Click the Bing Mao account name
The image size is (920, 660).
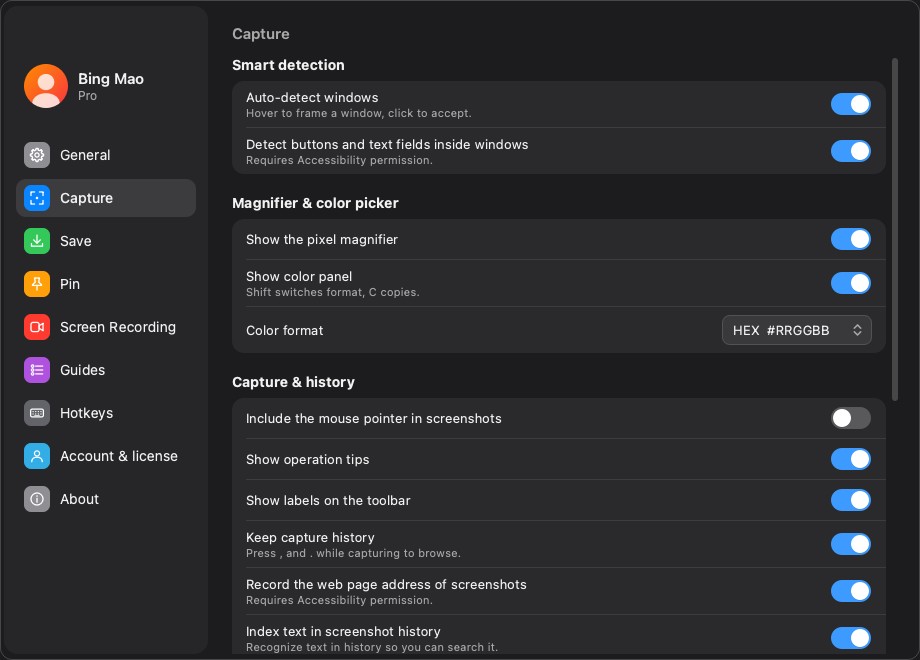point(111,79)
